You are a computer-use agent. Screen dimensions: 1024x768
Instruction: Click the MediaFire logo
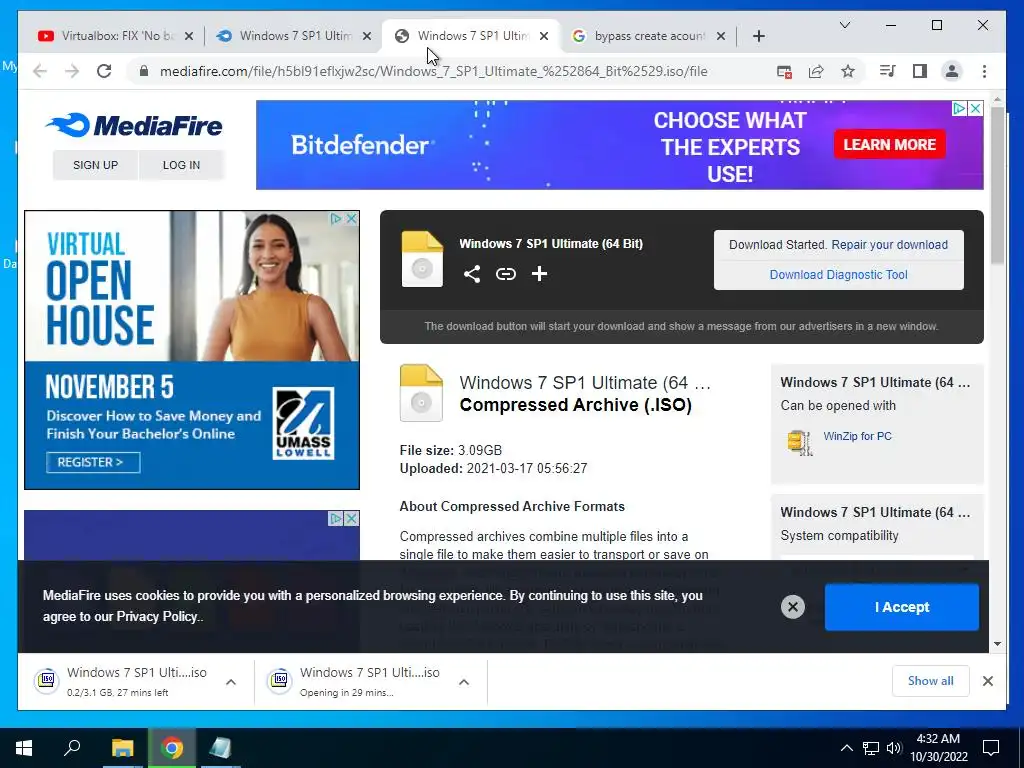[135, 125]
